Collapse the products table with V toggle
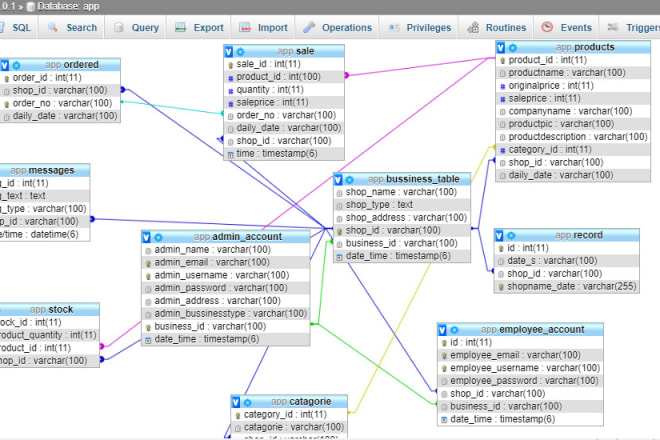 point(500,47)
